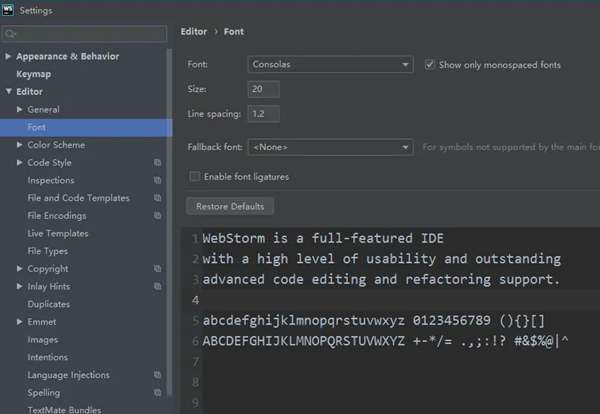Click project-level icon beside File Encodings
This screenshot has height=414, width=600.
click(157, 216)
